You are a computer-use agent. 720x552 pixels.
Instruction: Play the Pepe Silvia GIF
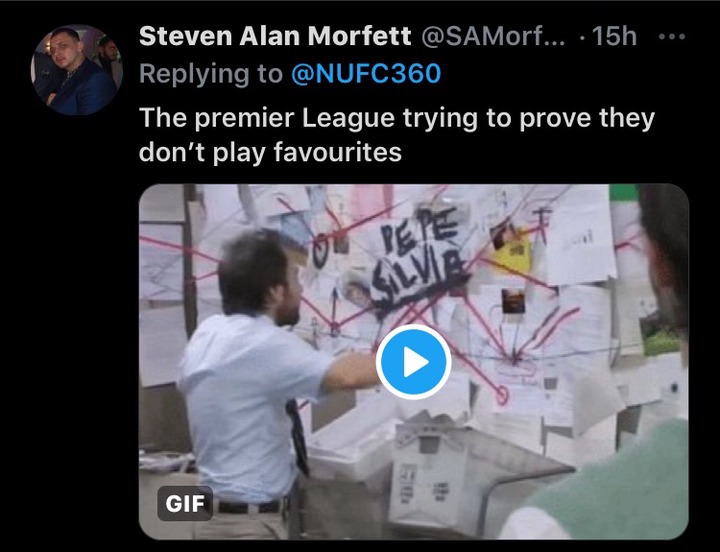coord(413,362)
